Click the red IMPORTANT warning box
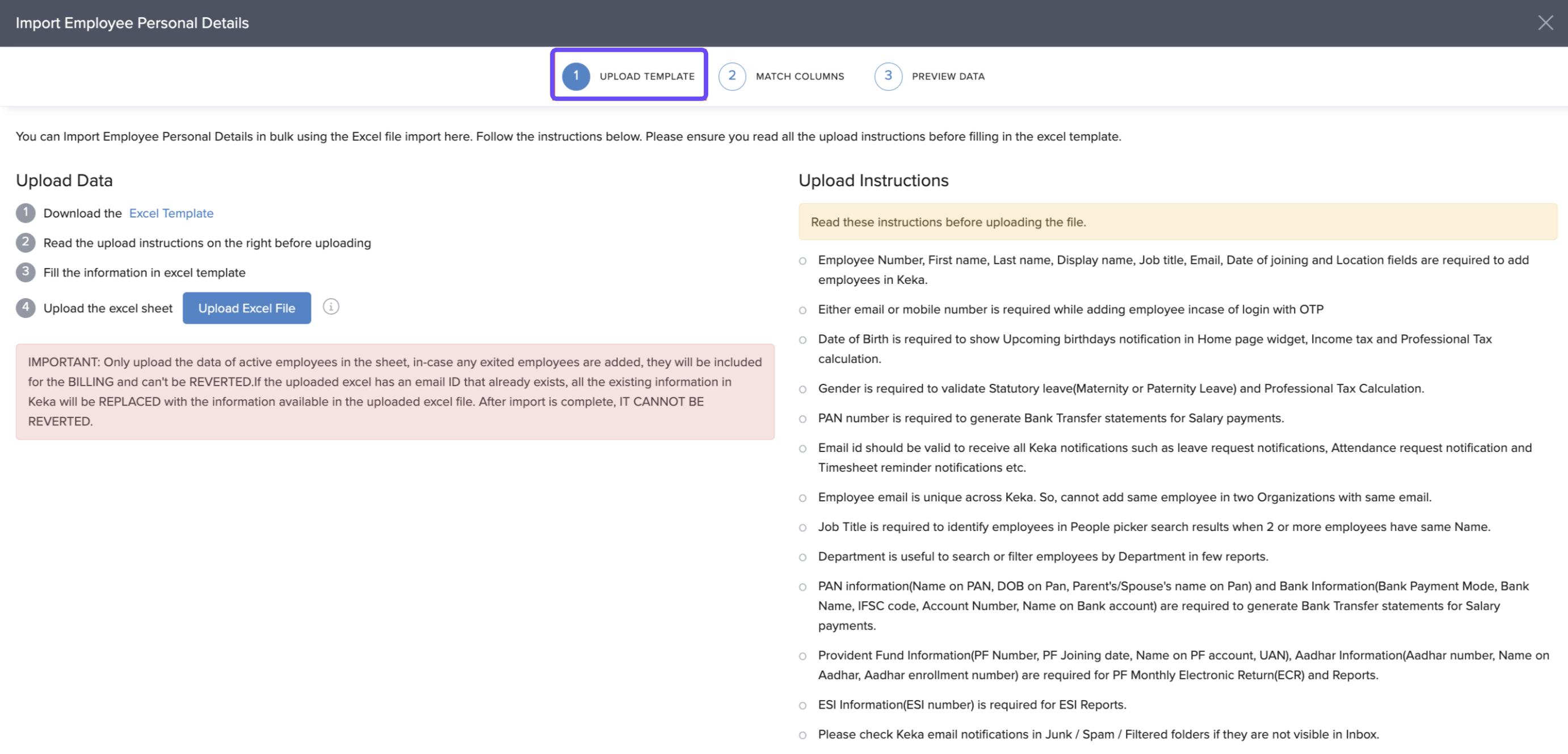Screen dimensions: 1568x754 [x=394, y=392]
